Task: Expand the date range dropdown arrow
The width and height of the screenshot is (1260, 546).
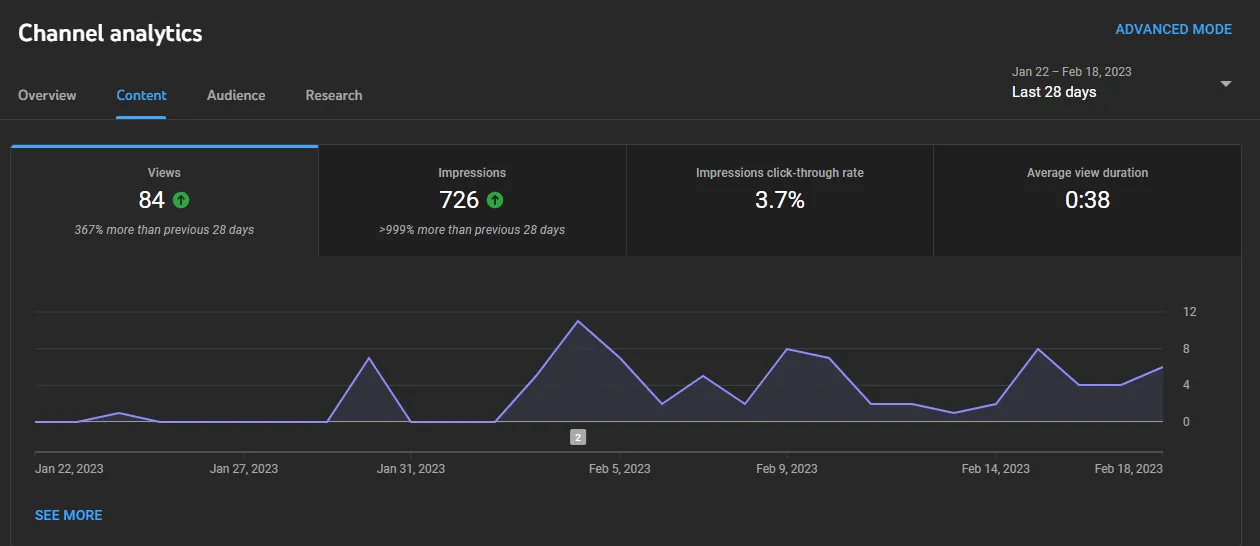Action: pos(1226,84)
